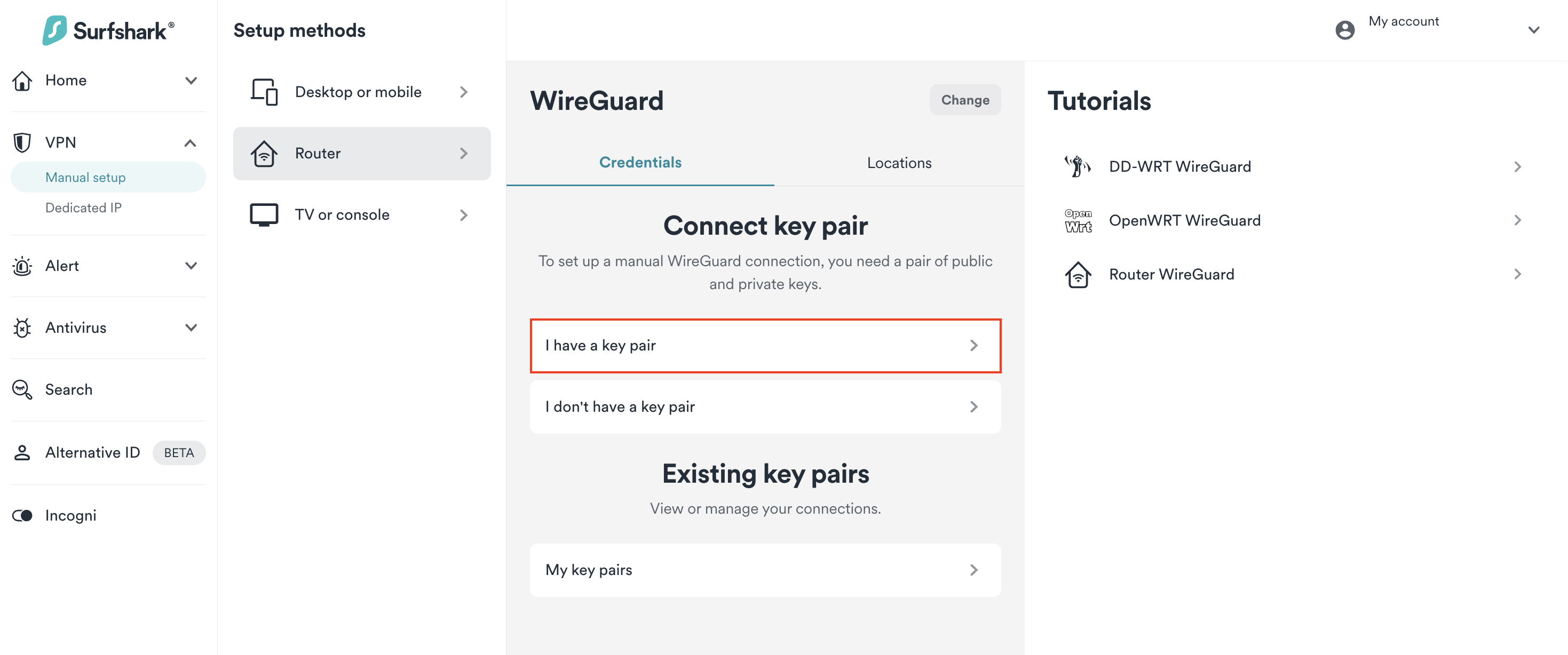Select the Credentials tab
Image resolution: width=1568 pixels, height=655 pixels.
point(640,162)
